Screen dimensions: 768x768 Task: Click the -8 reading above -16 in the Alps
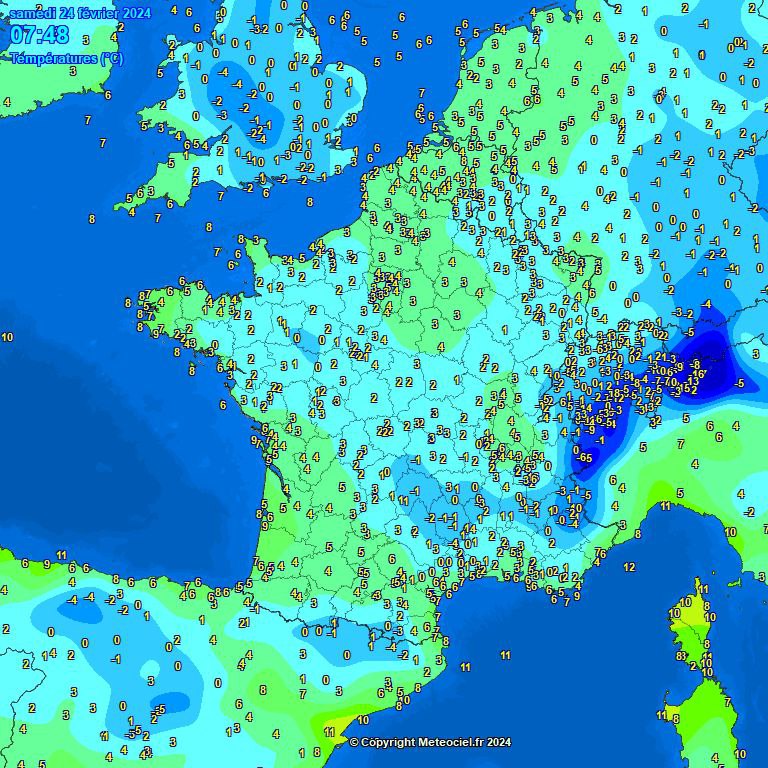coord(696,363)
